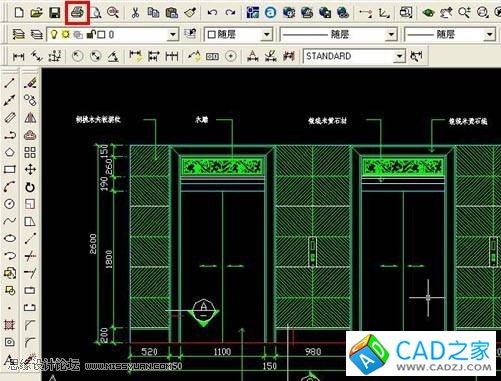Image resolution: width=501 pixels, height=381 pixels.
Task: Select the Arc draw tool
Action: (x=9, y=187)
